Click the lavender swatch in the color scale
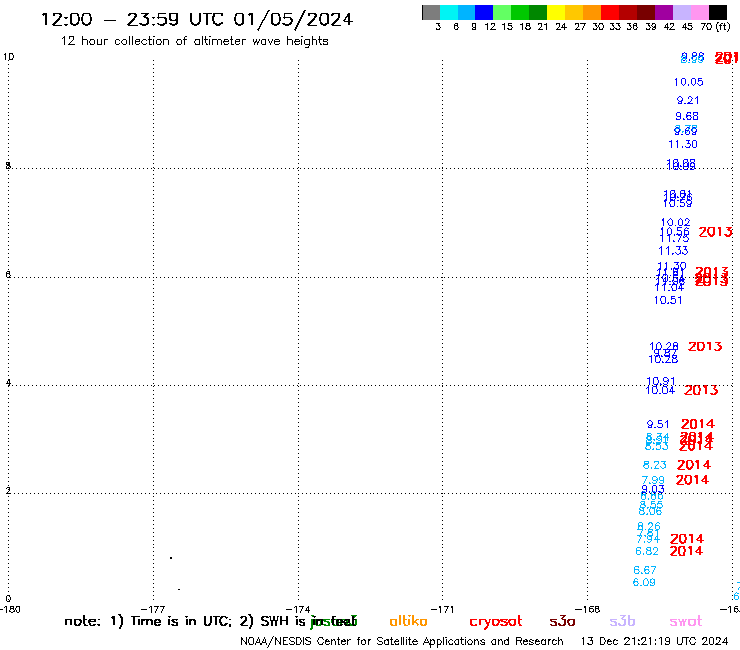 (x=682, y=12)
